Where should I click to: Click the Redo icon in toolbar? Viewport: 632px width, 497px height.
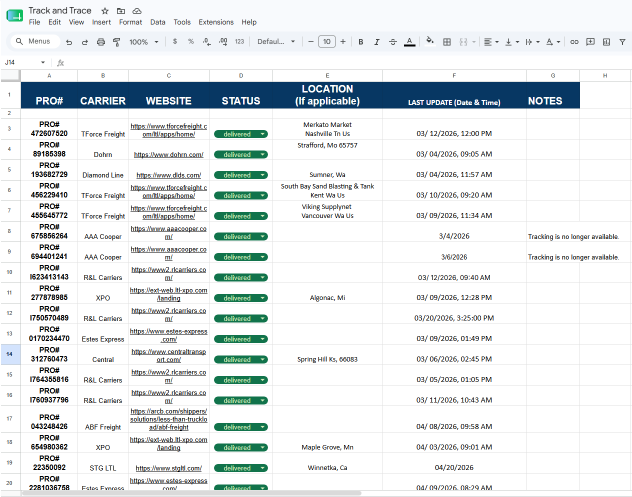click(x=85, y=42)
